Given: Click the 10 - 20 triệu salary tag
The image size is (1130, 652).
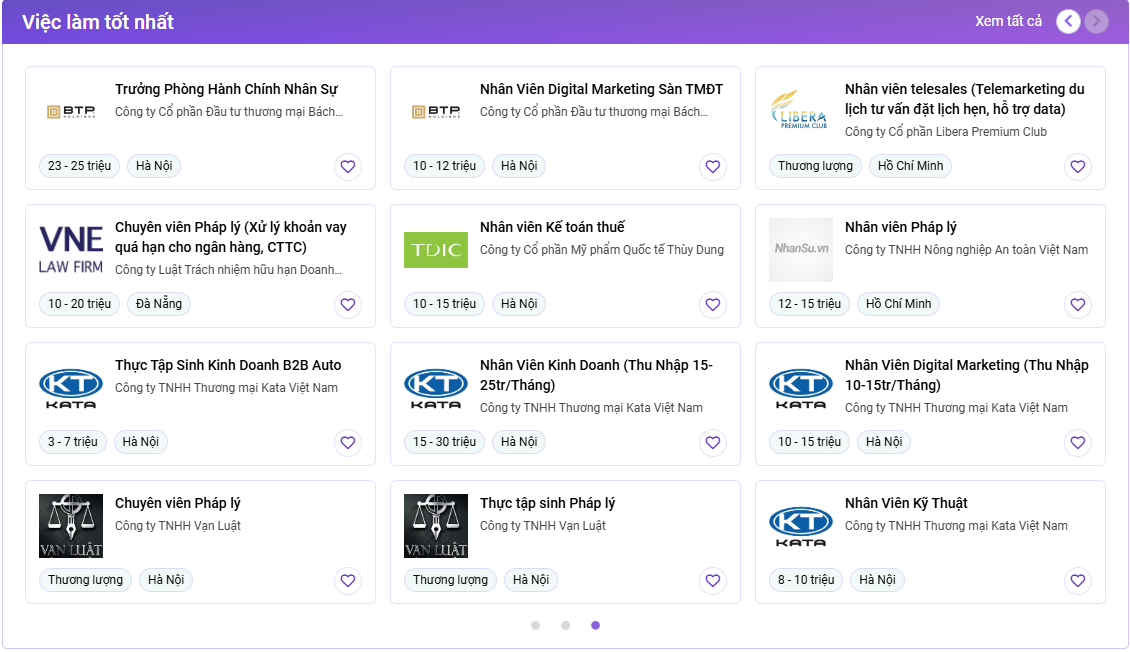Looking at the screenshot, I should tap(79, 304).
